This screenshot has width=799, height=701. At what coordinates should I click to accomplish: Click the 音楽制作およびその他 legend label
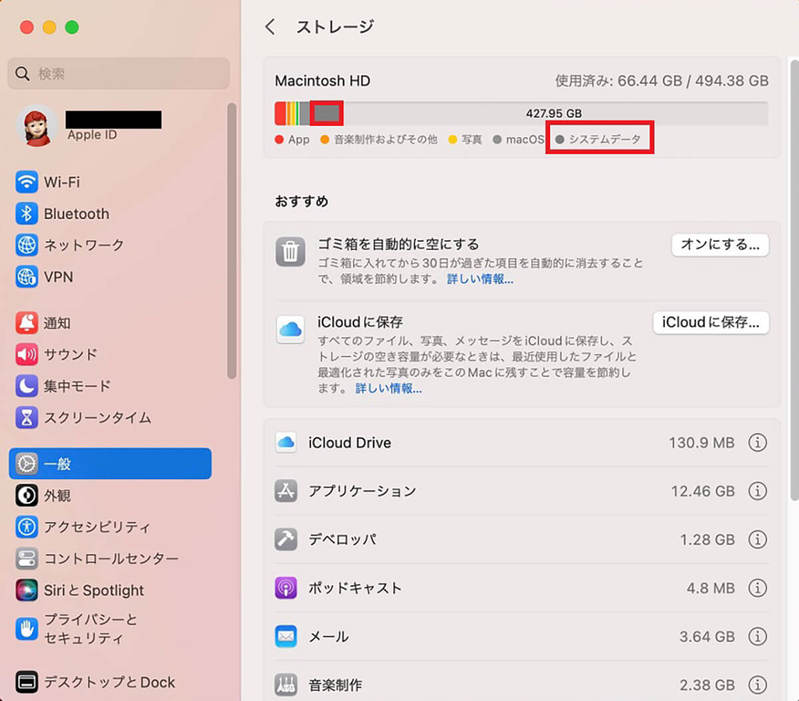coord(386,140)
